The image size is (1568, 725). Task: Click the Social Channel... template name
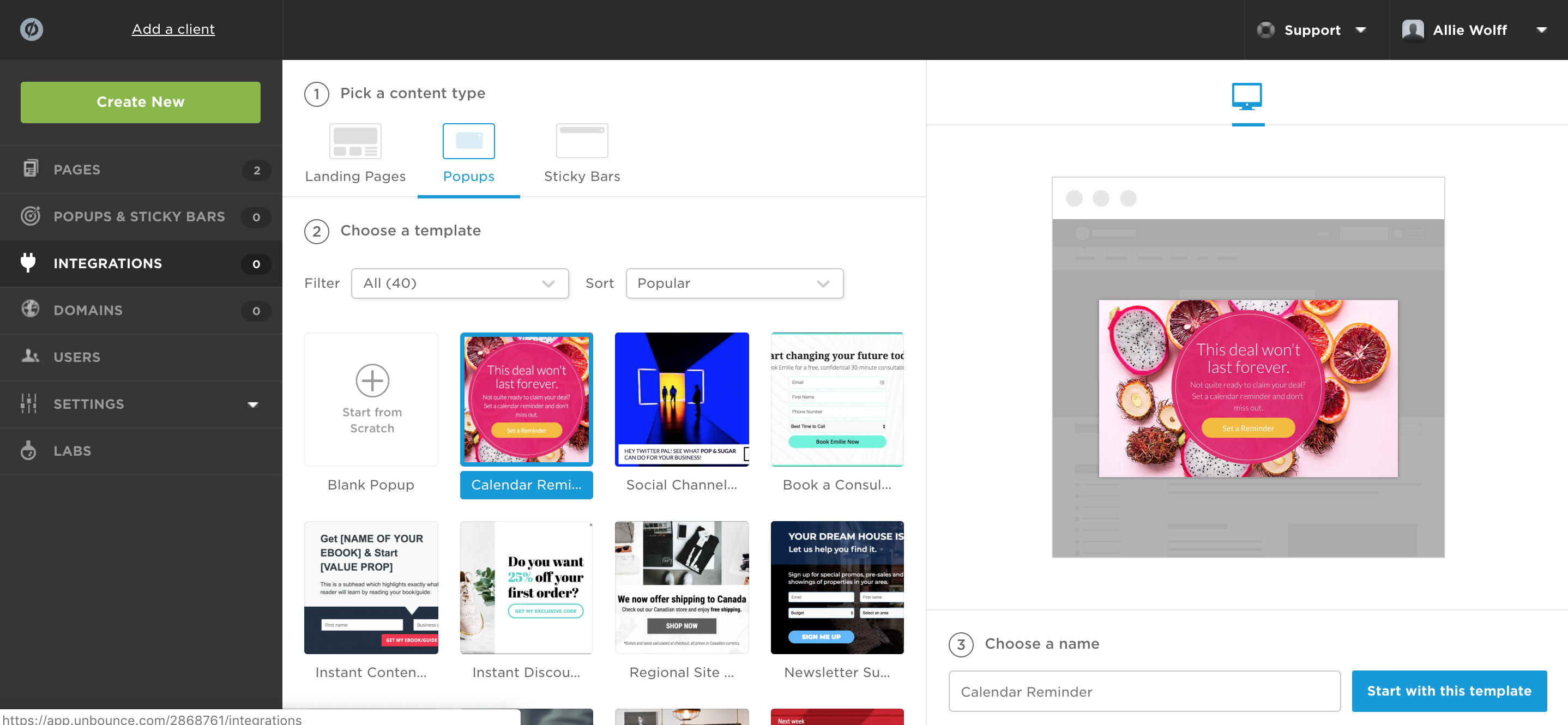682,485
